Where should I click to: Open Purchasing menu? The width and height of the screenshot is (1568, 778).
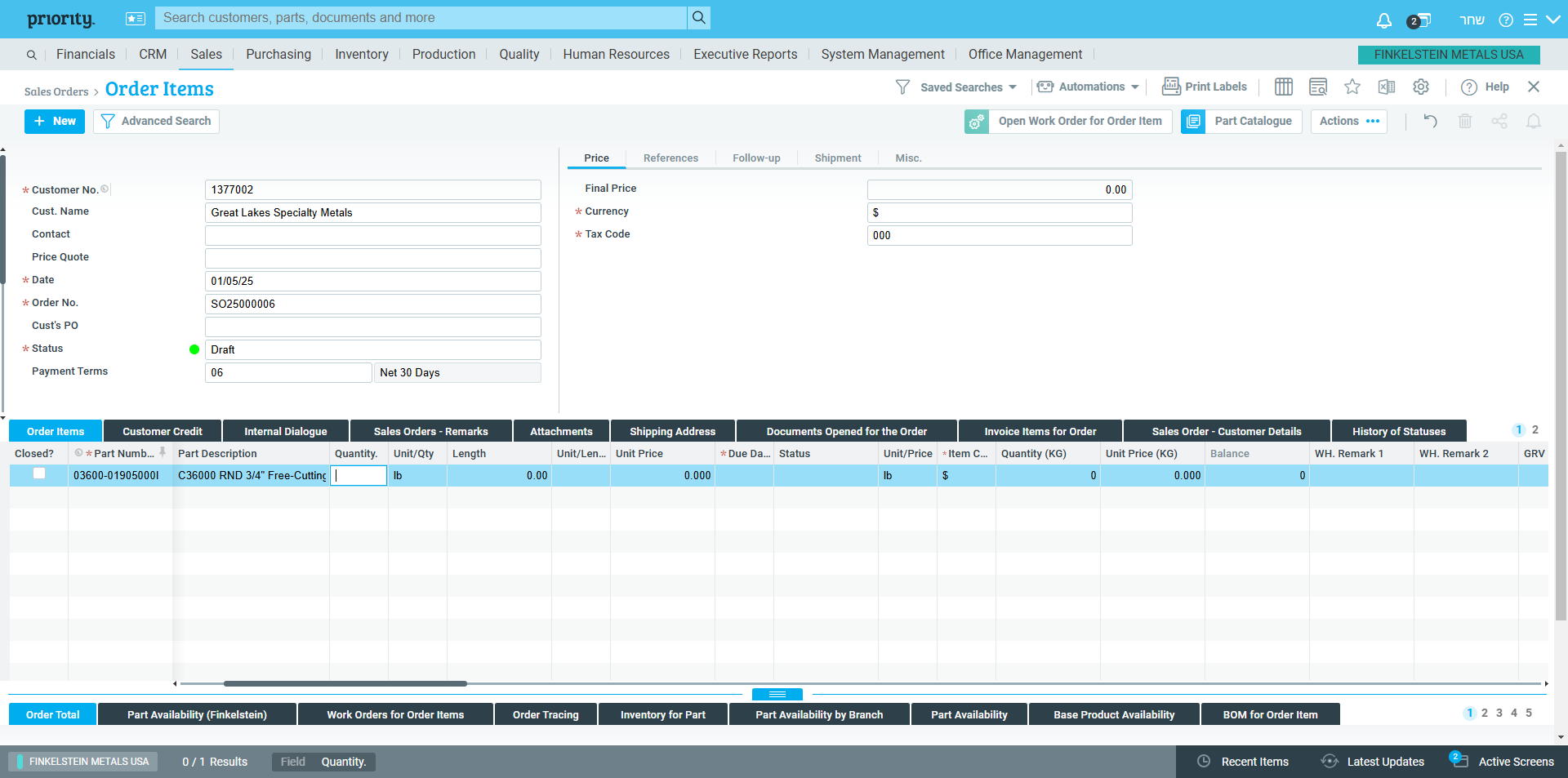pyautogui.click(x=278, y=54)
